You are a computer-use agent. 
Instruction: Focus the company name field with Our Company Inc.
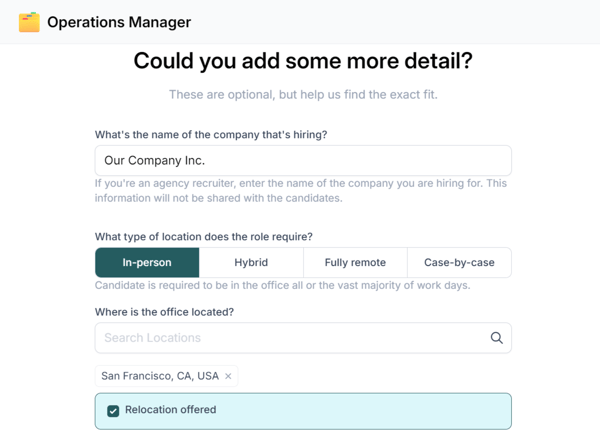[x=303, y=160]
